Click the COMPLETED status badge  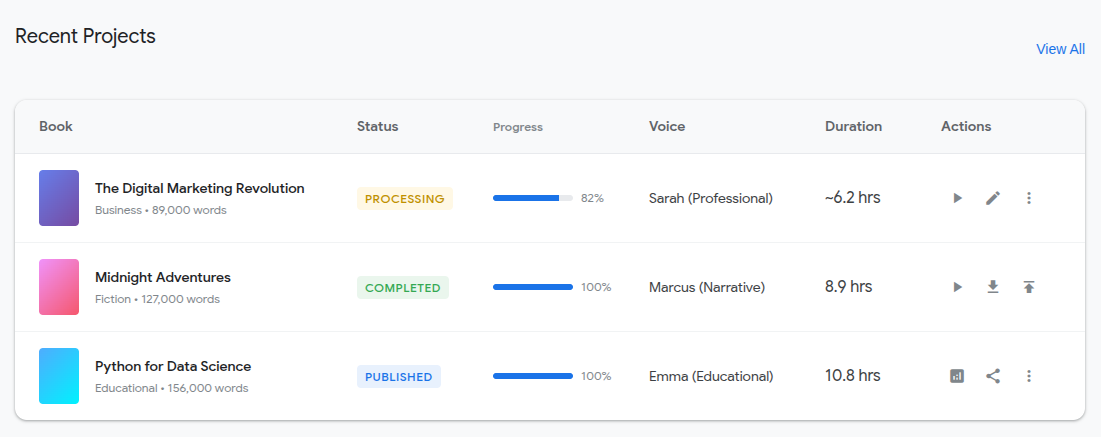[x=403, y=288]
